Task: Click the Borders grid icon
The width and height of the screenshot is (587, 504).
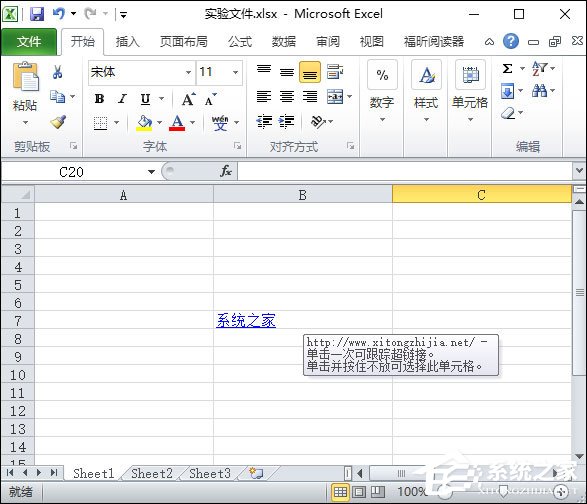Action: [x=100, y=123]
